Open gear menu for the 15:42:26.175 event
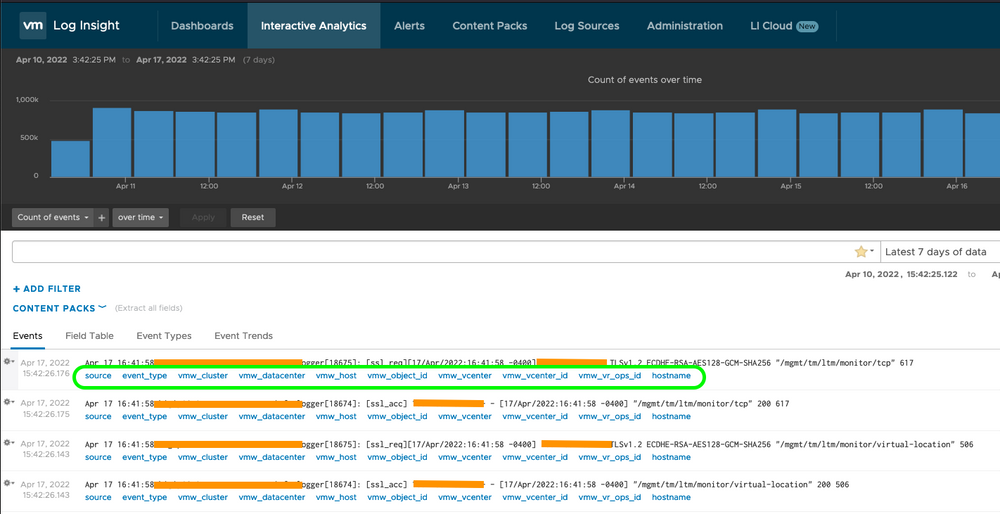1000x514 pixels. pos(10,402)
